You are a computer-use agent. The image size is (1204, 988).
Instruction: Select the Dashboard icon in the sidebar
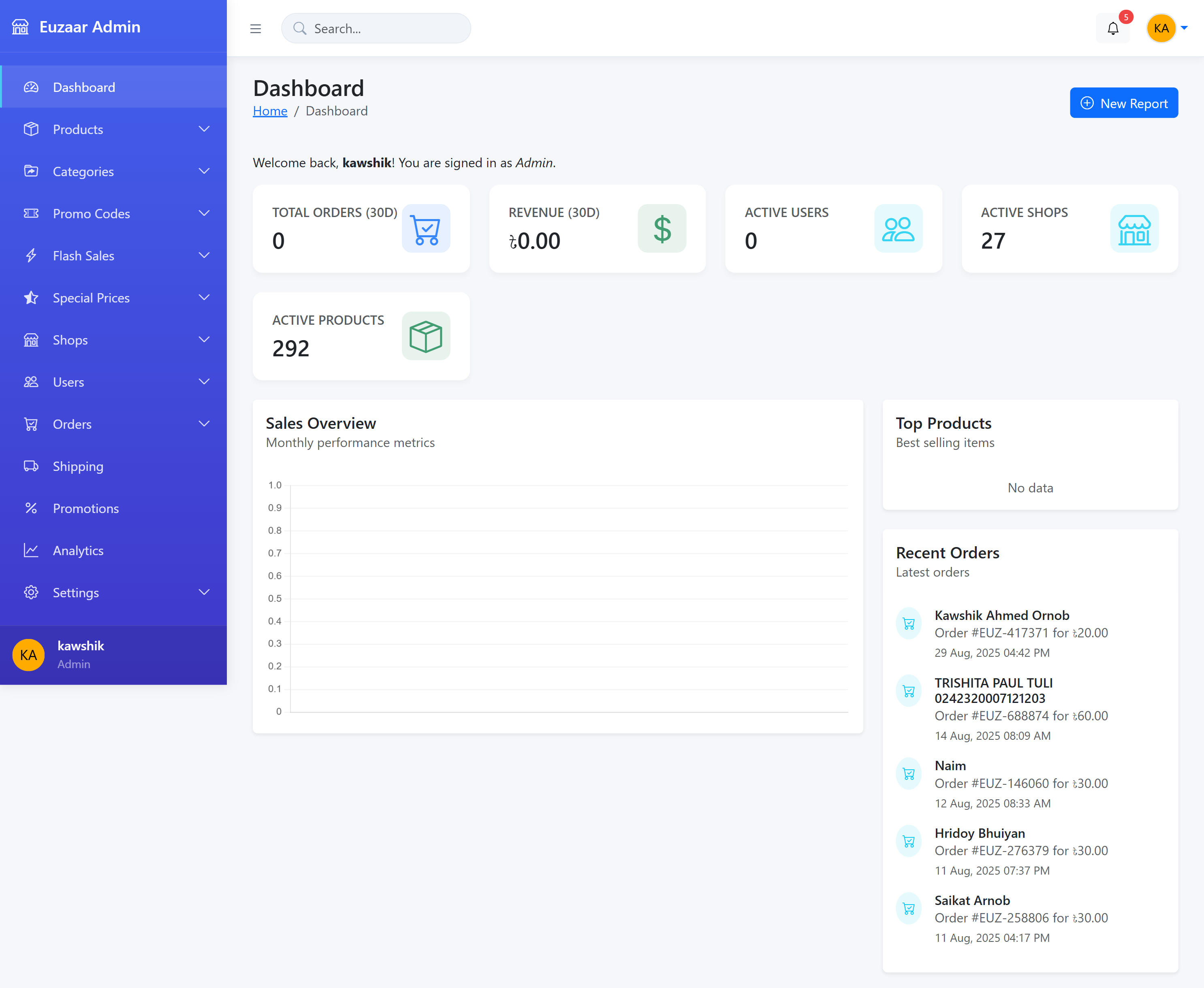tap(31, 87)
